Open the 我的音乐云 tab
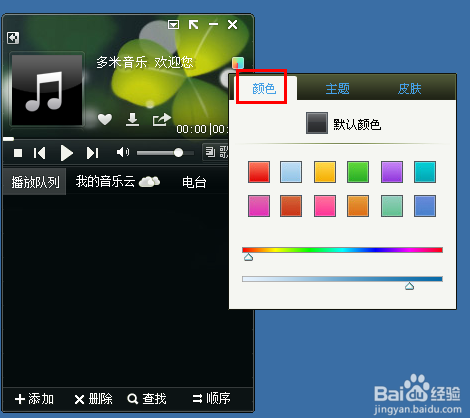This screenshot has width=470, height=418. tap(118, 182)
